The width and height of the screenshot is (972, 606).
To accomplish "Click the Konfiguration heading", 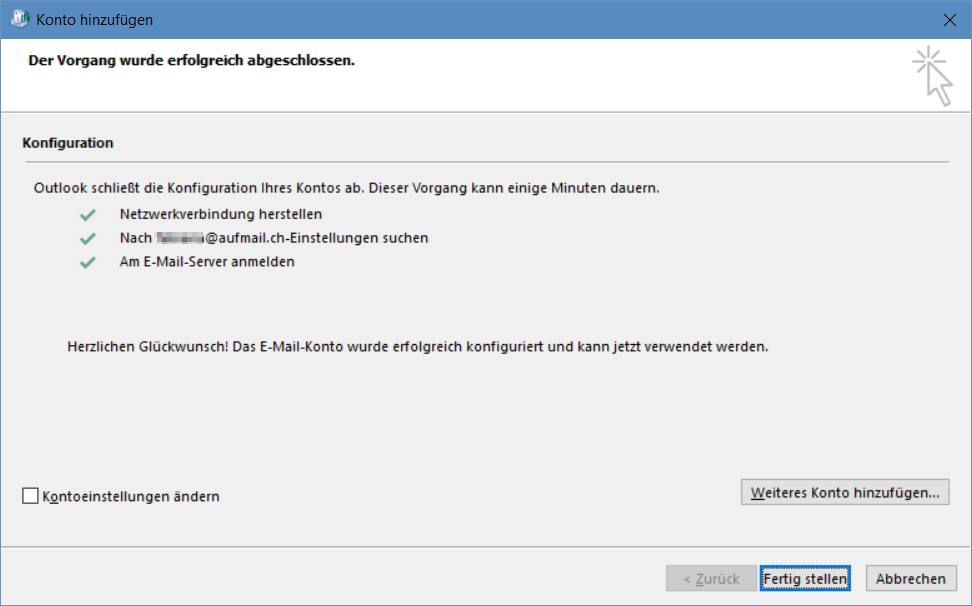I will point(68,143).
